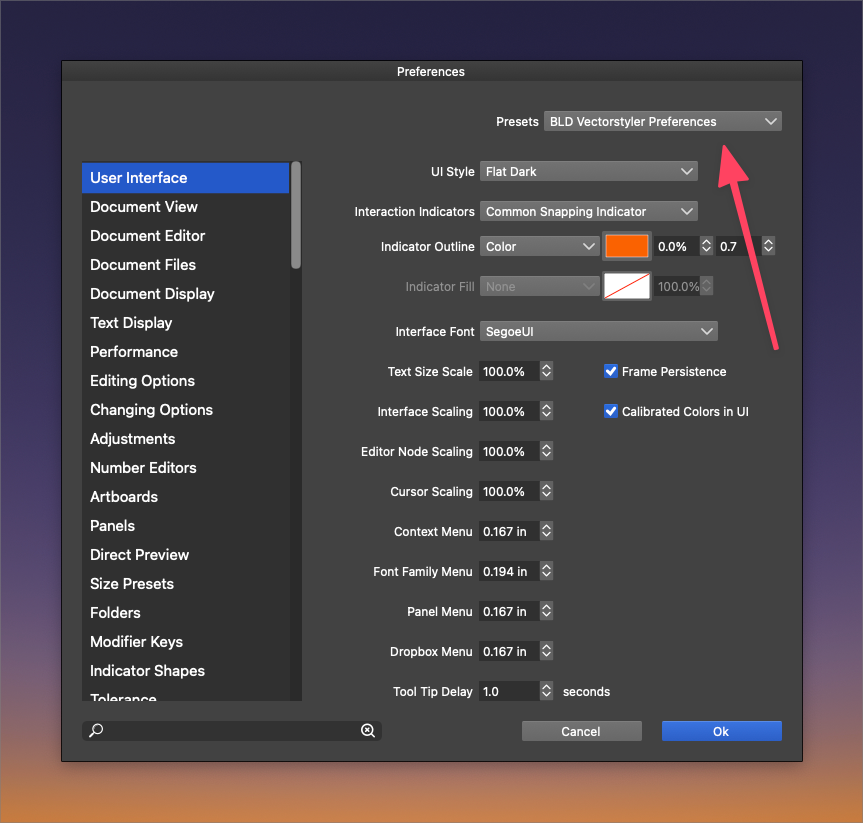This screenshot has width=863, height=823.
Task: Click the Interface Scaling stepper arrows
Action: (x=546, y=411)
